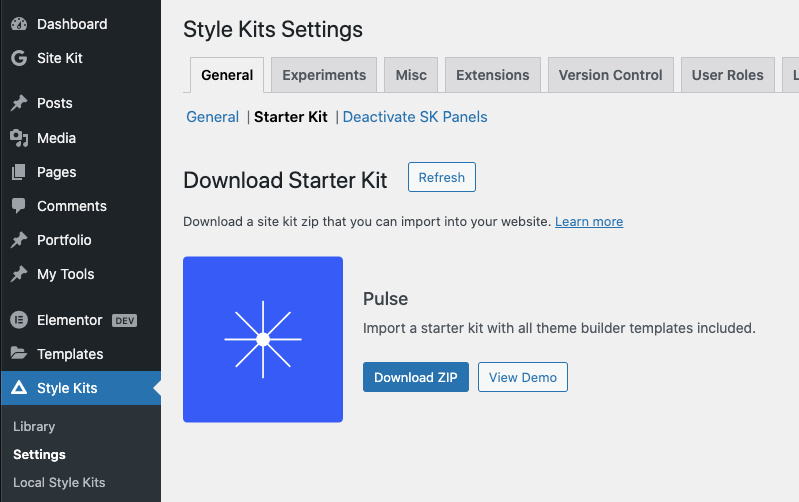
Task: Click the View Demo button
Action: 523,377
